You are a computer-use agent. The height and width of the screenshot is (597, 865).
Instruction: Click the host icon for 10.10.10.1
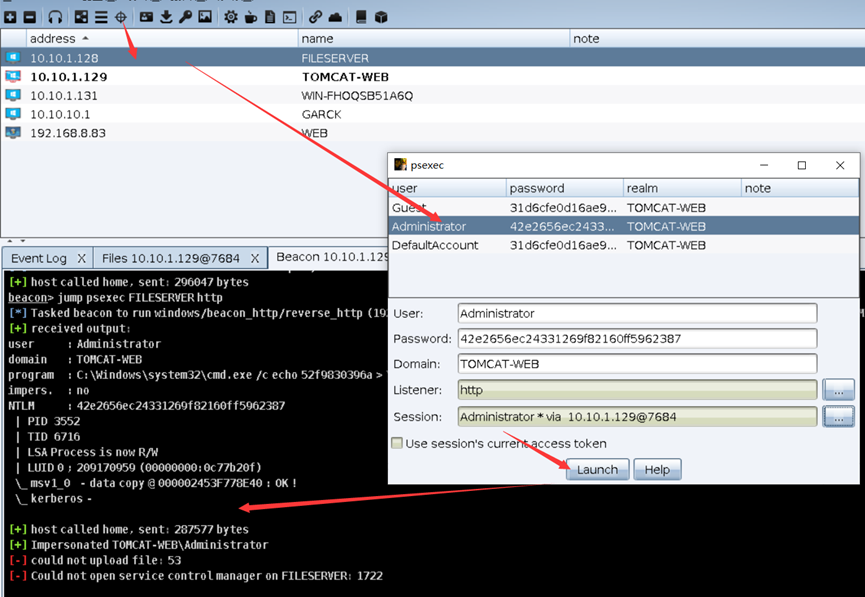point(13,114)
